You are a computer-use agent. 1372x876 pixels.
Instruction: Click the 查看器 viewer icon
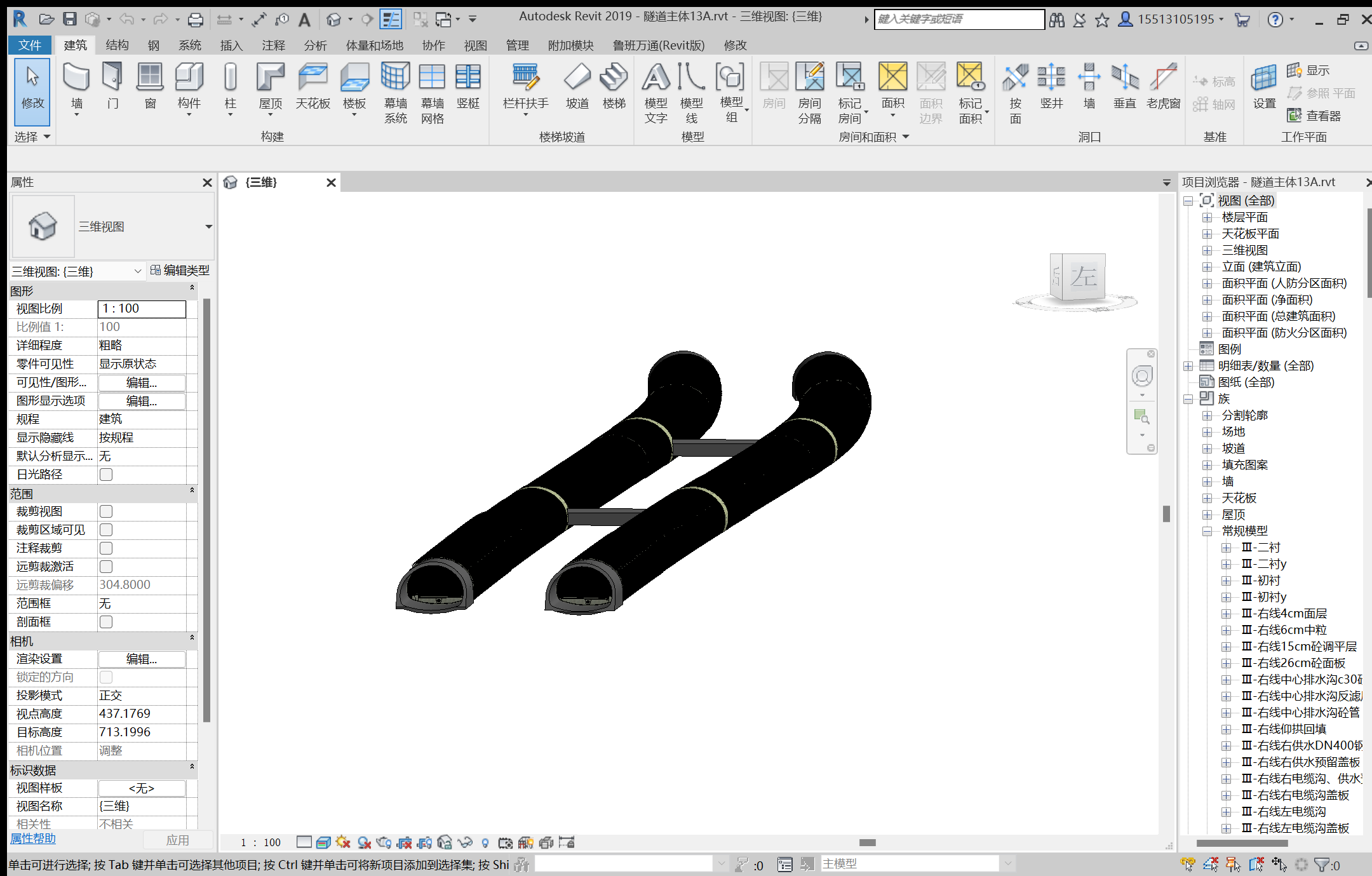(x=1314, y=116)
